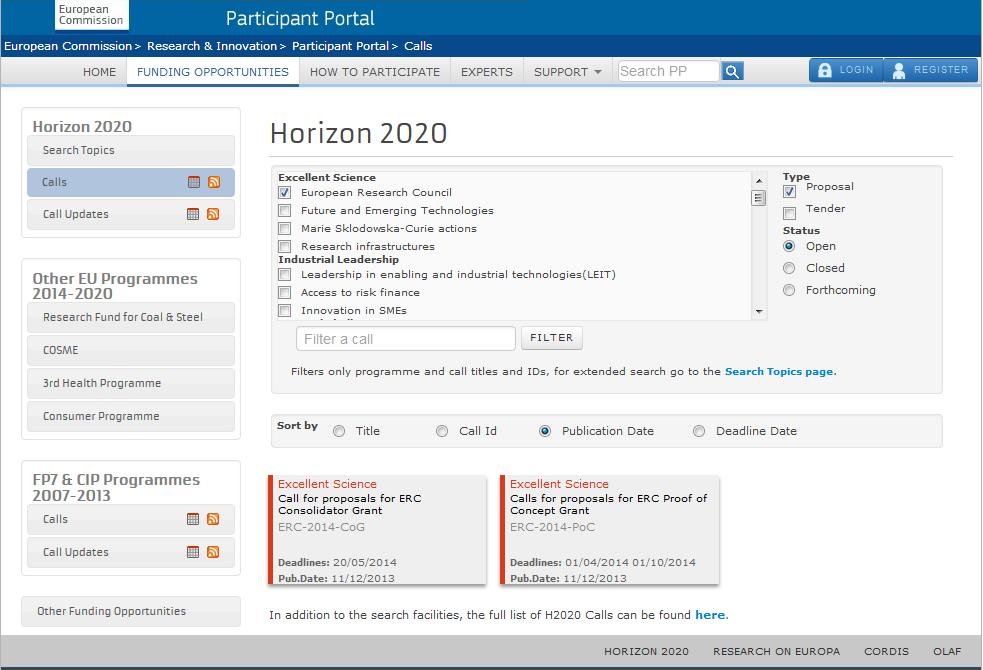The image size is (983, 670).
Task: Click the search magnifier icon
Action: pos(732,71)
